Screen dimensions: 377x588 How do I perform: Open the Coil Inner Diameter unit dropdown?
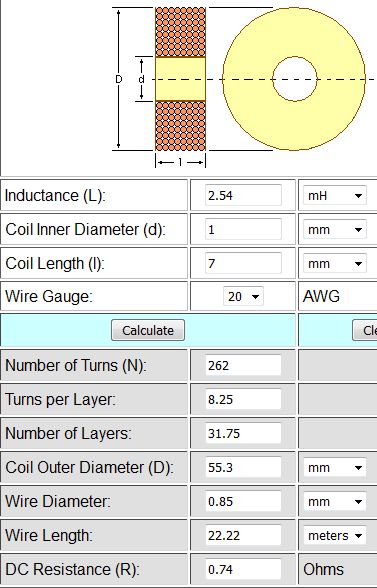point(335,229)
